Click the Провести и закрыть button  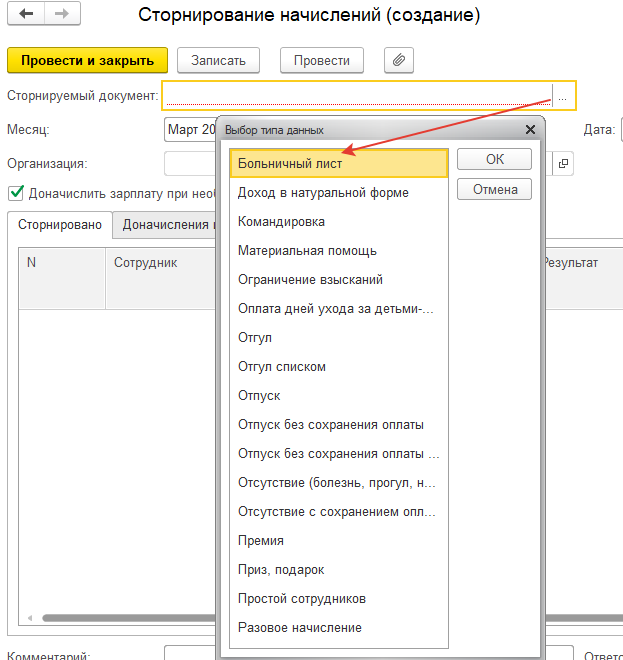[x=88, y=60]
